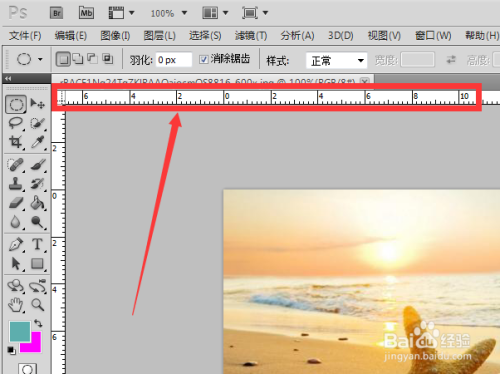Open the 文件(F) menu
Screen dimensions: 500x374
[25, 35]
